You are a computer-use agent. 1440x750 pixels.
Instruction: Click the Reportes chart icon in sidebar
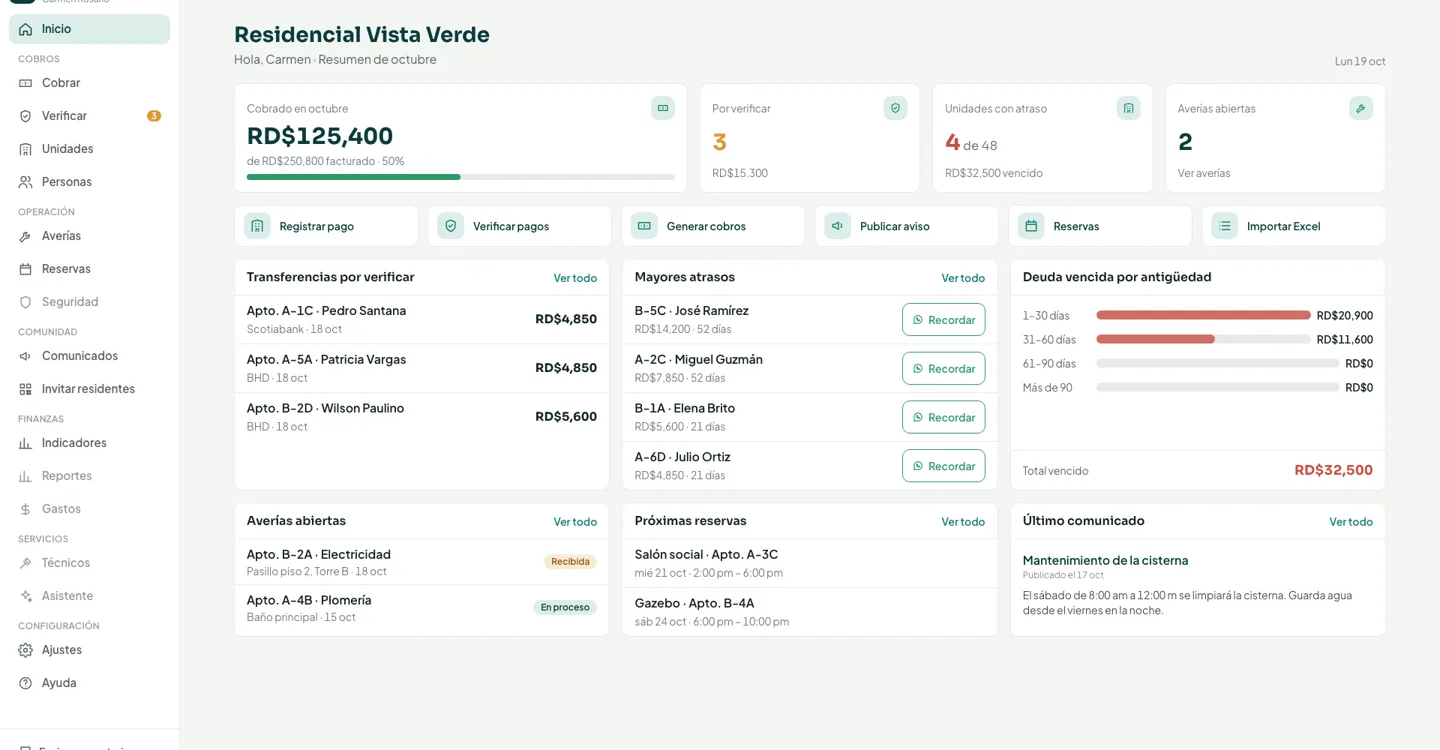click(26, 476)
